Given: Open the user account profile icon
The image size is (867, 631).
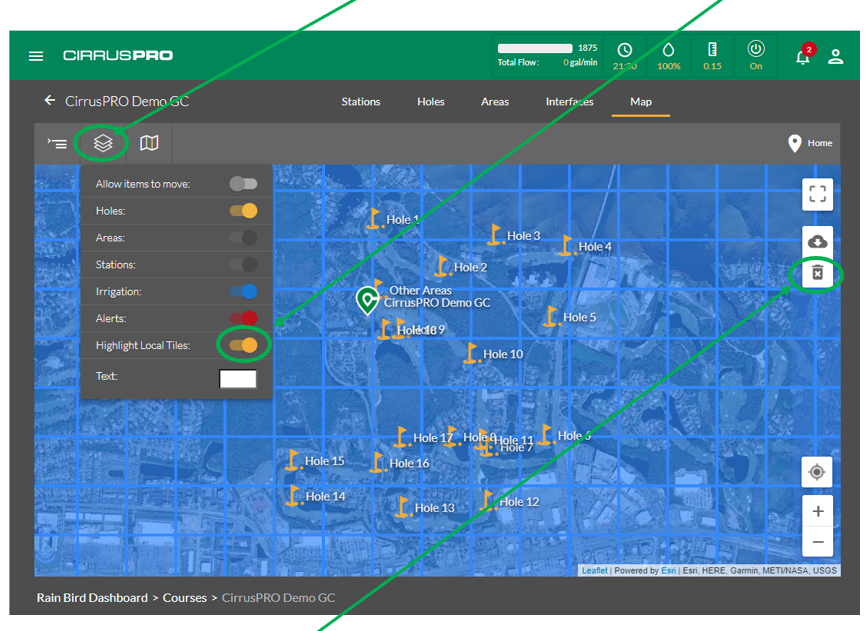Looking at the screenshot, I should [x=835, y=56].
